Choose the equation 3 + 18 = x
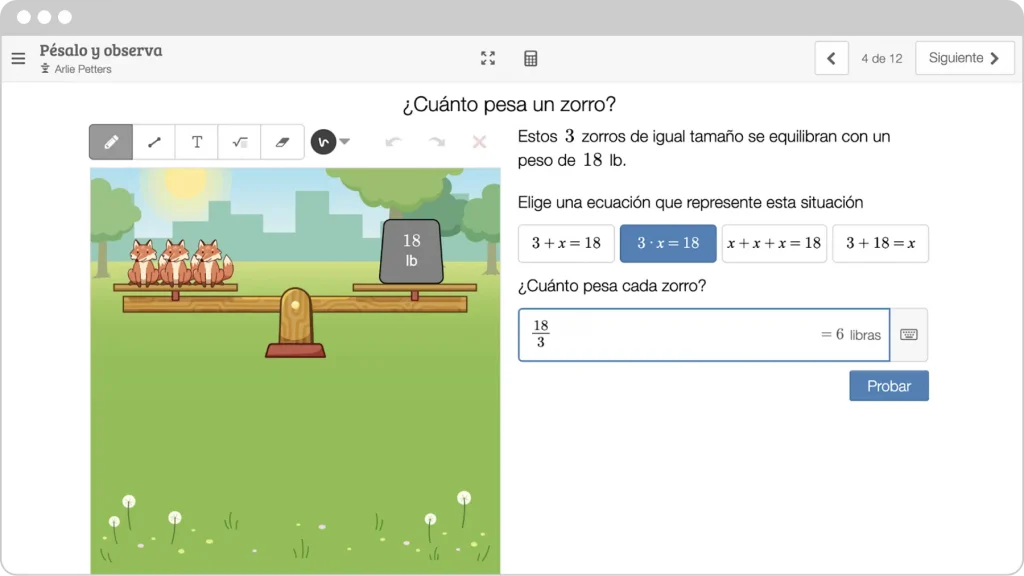This screenshot has width=1024, height=576. click(880, 243)
